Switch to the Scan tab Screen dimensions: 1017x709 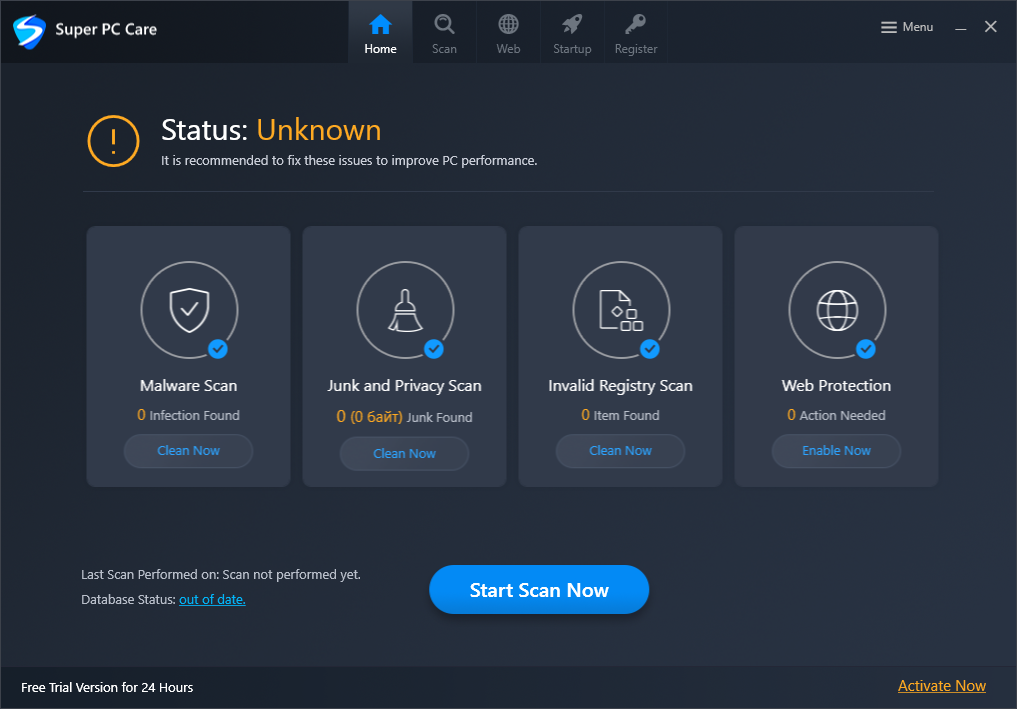444,33
